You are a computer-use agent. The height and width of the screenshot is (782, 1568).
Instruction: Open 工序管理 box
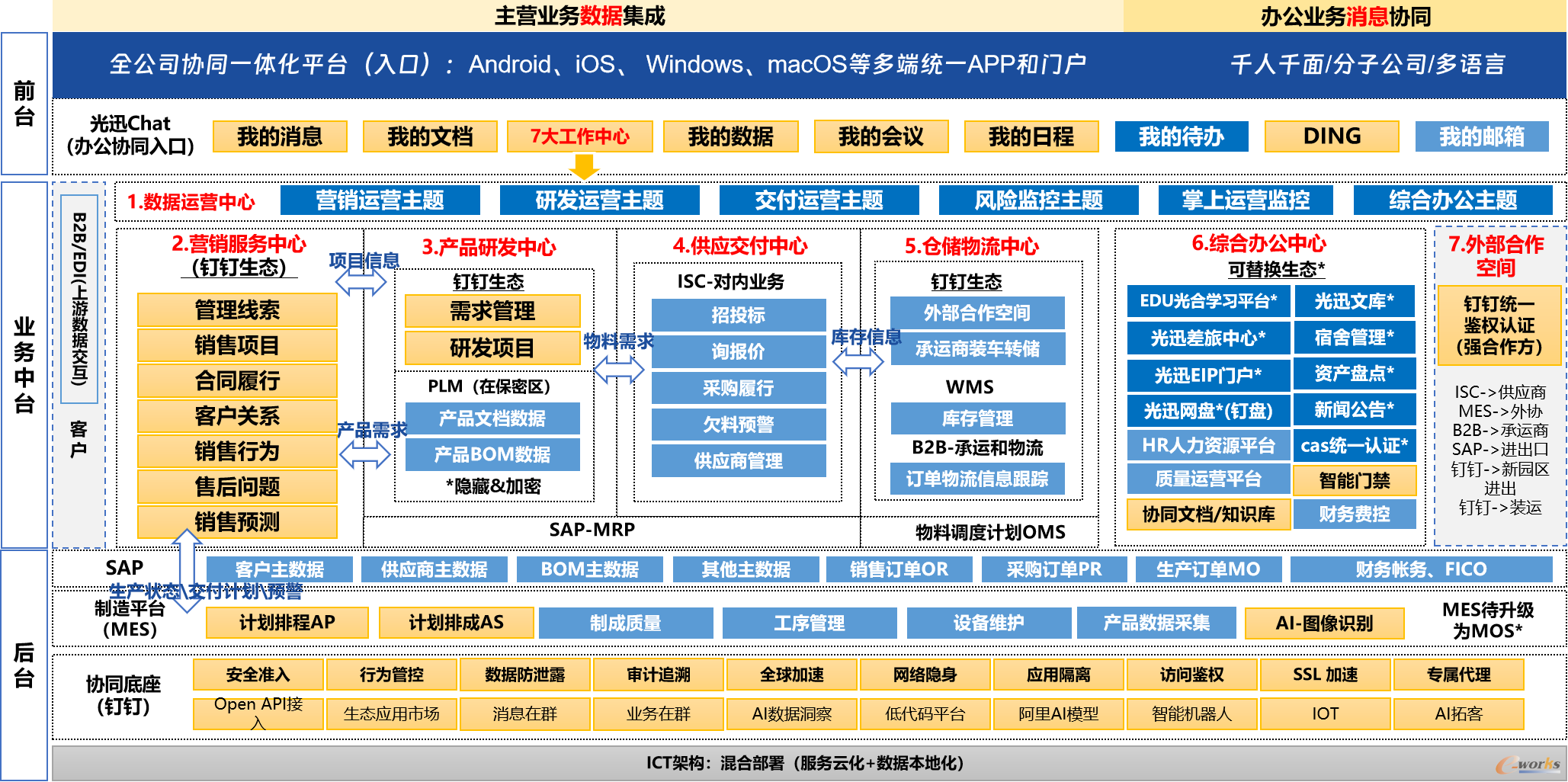tap(810, 623)
